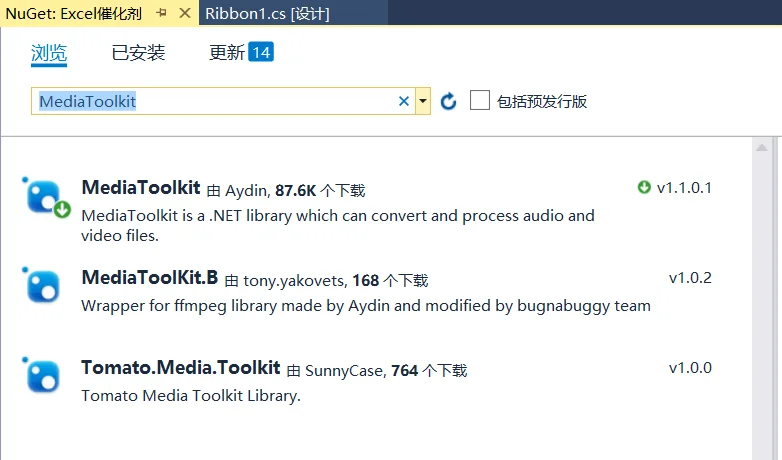This screenshot has height=460, width=782.
Task: Click author text tony.yakovets
Action: (295, 281)
